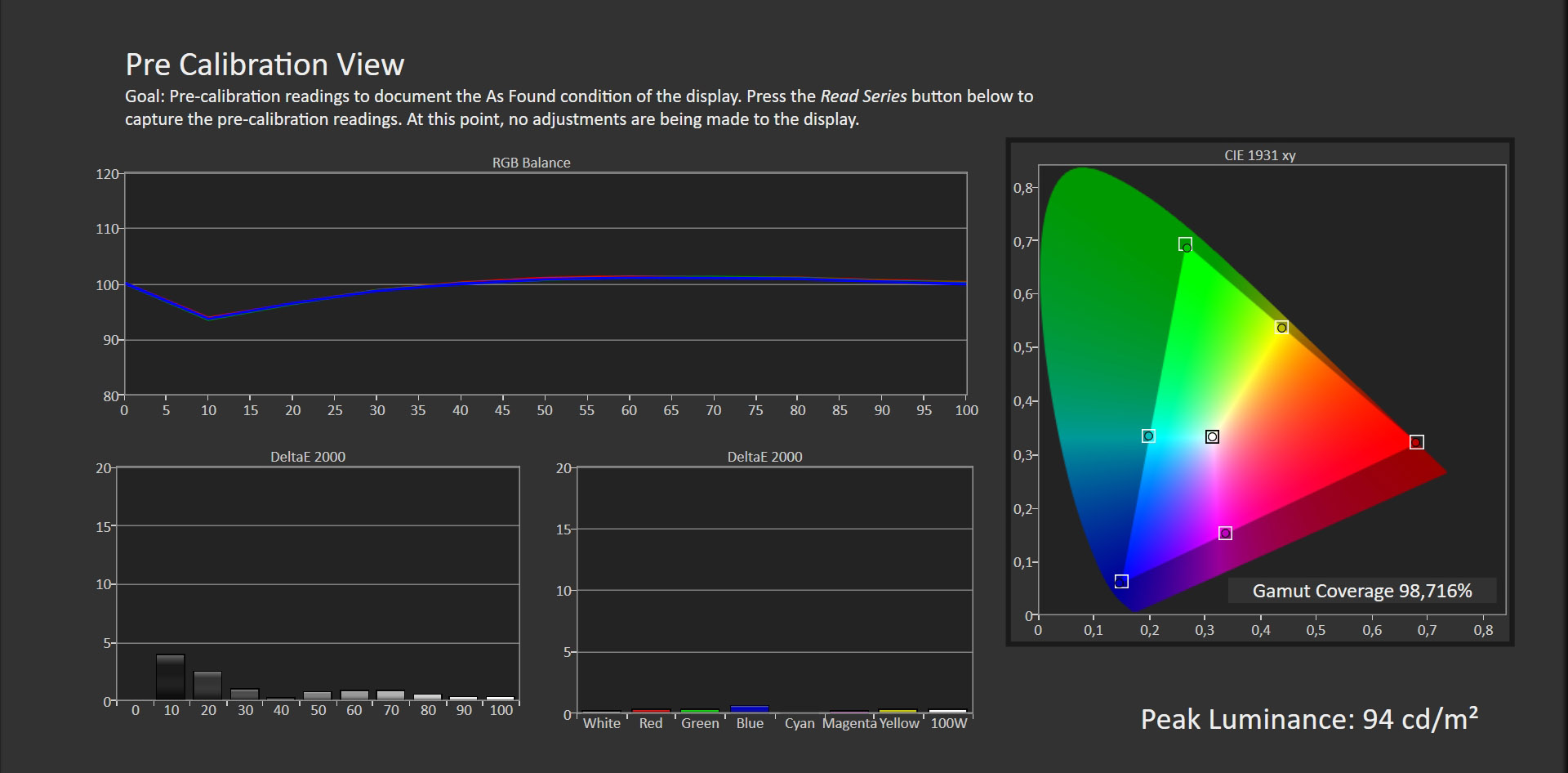Click the CIE 1931 xy chart title

(1259, 155)
